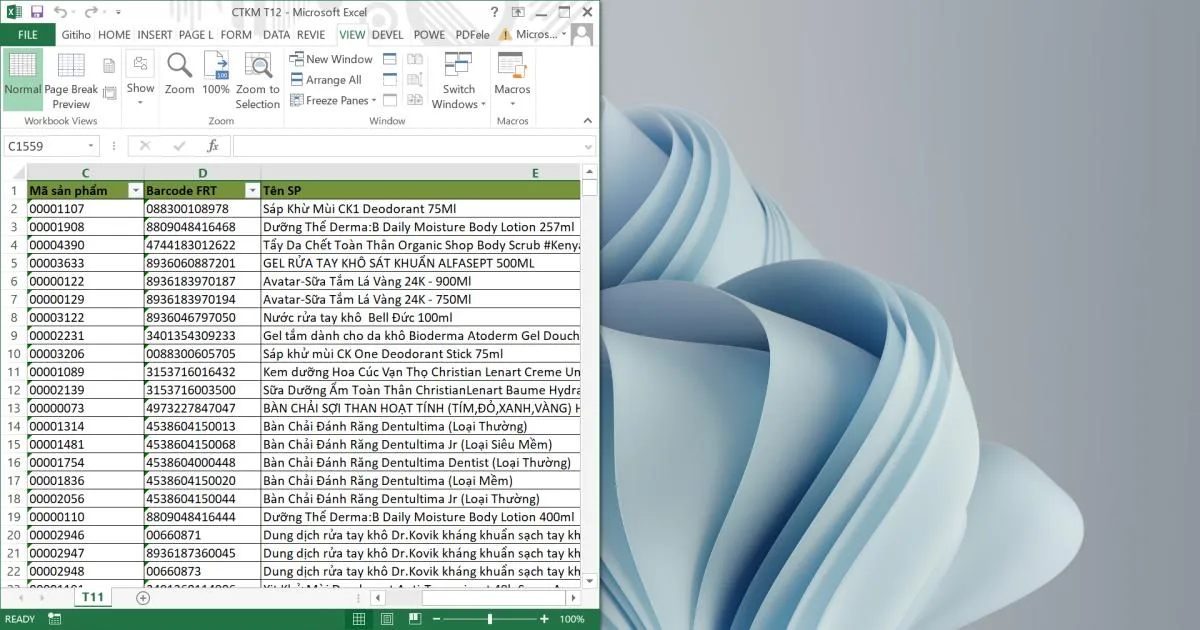Open the Zoom dialog with the magnifier icon

click(179, 72)
